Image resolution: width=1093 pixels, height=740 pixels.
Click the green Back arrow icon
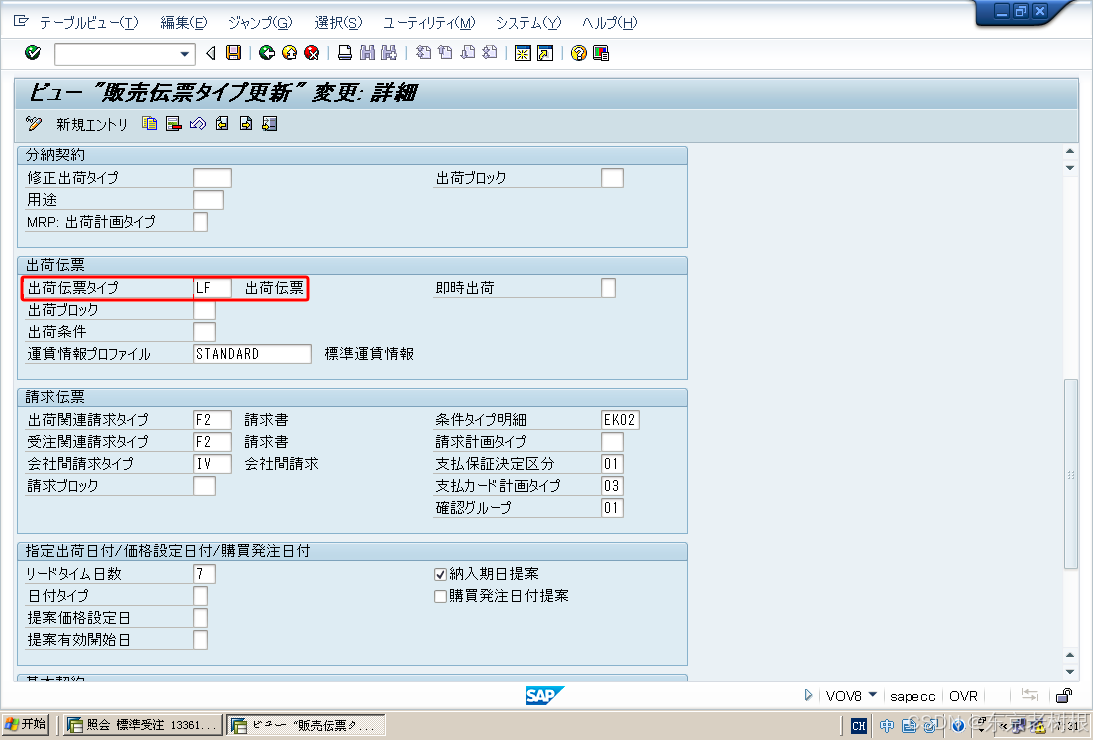point(266,53)
